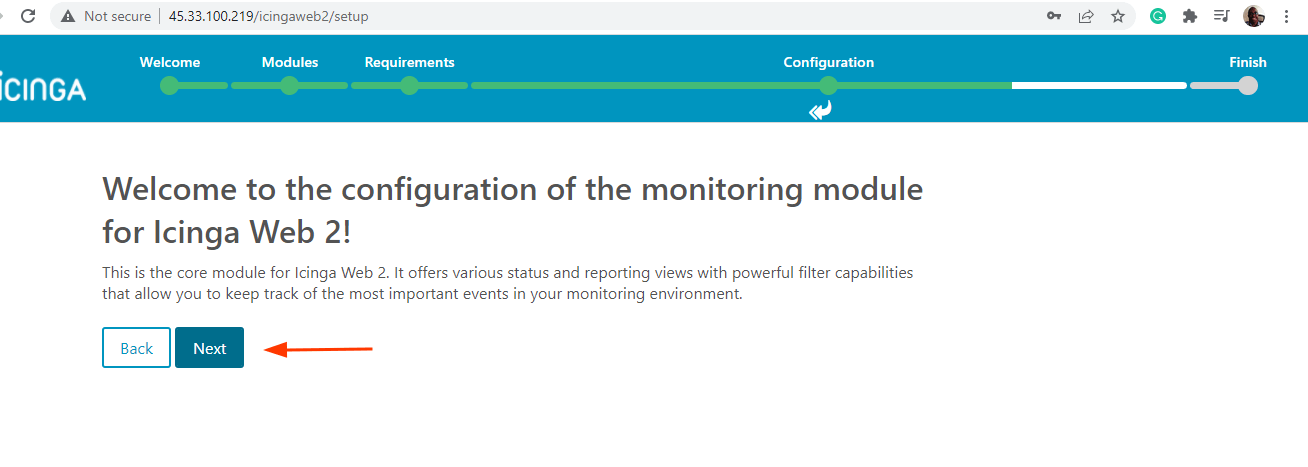Select the Modules step marker
The width and height of the screenshot is (1308, 467).
(290, 86)
